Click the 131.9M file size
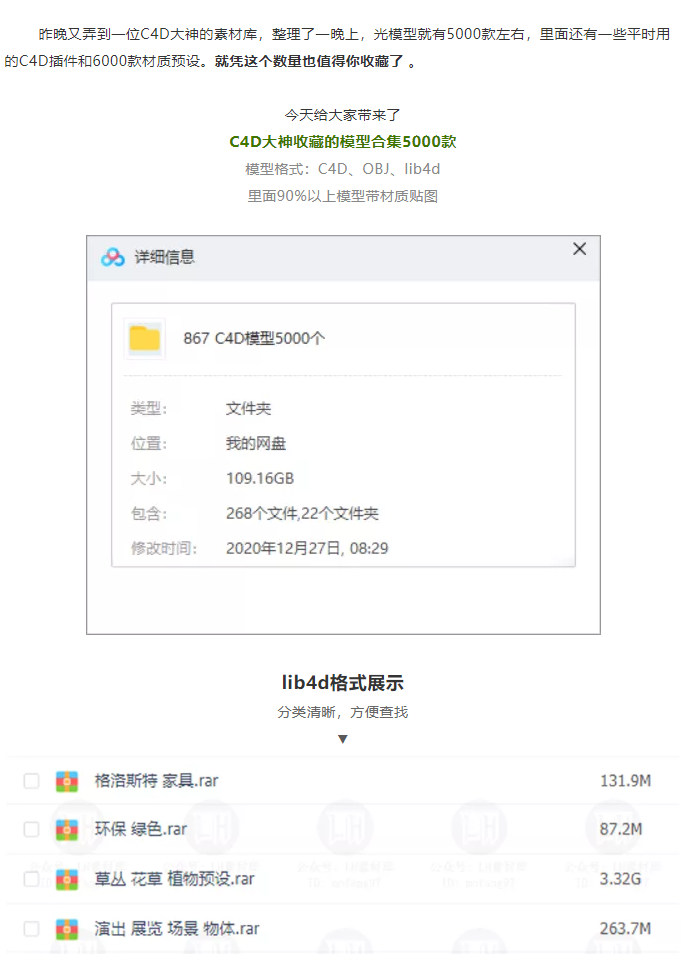This screenshot has width=683, height=954. pyautogui.click(x=625, y=781)
